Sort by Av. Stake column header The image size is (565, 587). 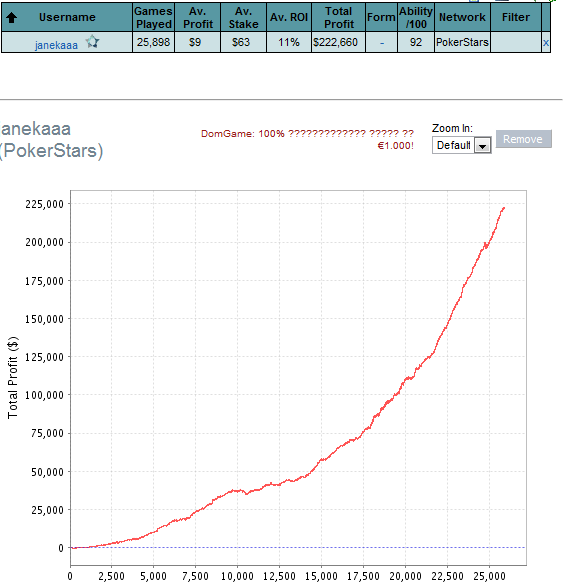pyautogui.click(x=243, y=18)
